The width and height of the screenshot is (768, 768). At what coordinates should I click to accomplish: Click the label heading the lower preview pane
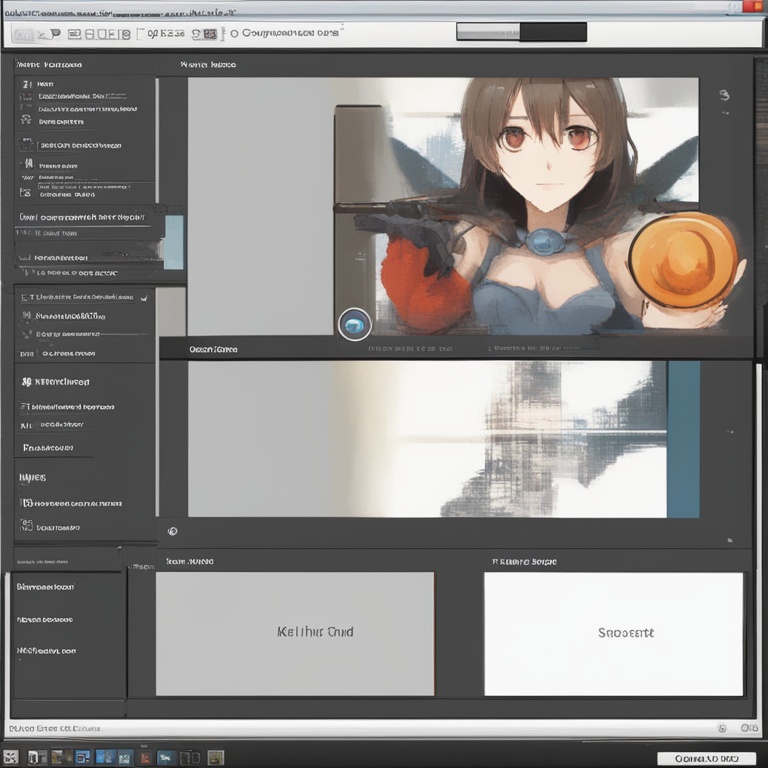click(x=213, y=349)
